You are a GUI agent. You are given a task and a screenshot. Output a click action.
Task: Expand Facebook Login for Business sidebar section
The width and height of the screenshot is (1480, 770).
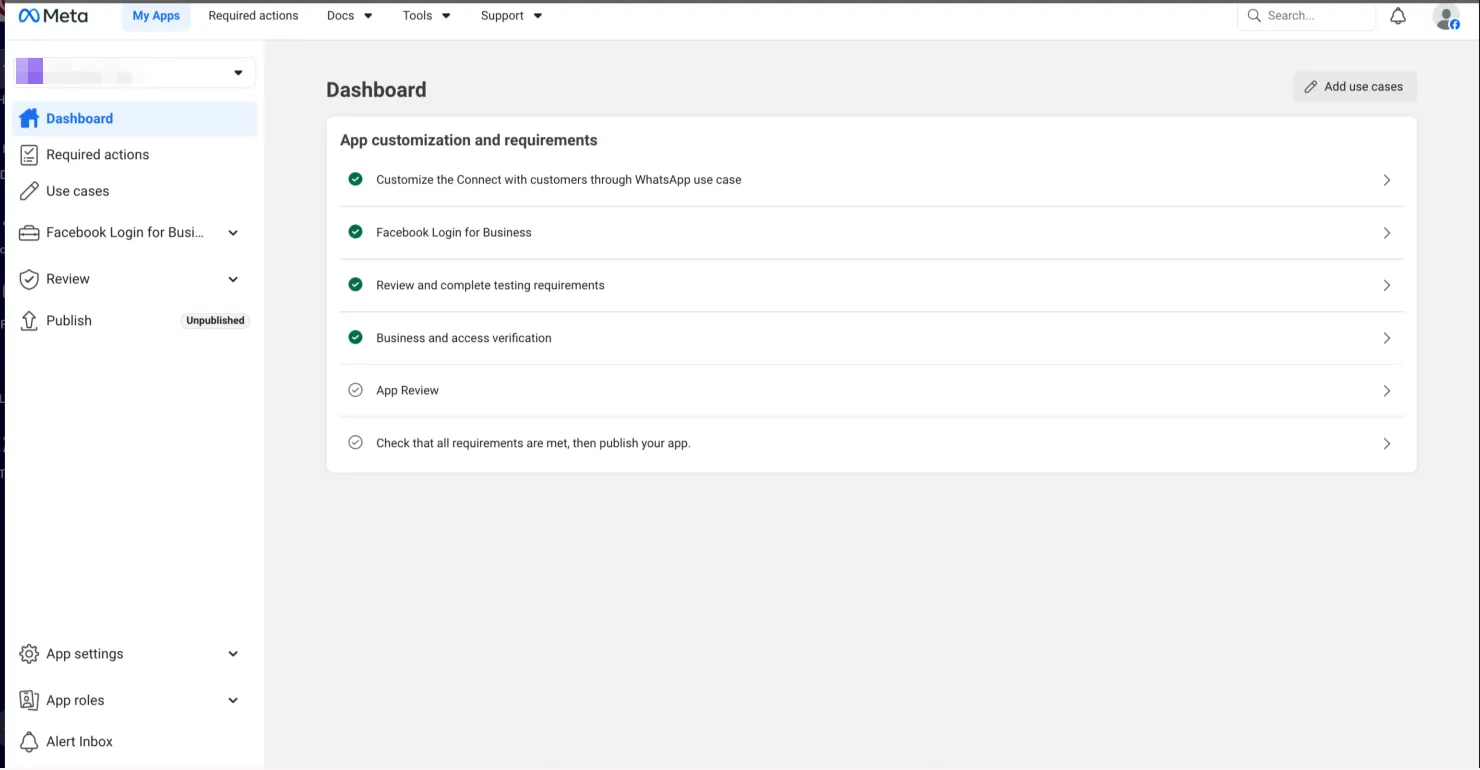pyautogui.click(x=233, y=233)
